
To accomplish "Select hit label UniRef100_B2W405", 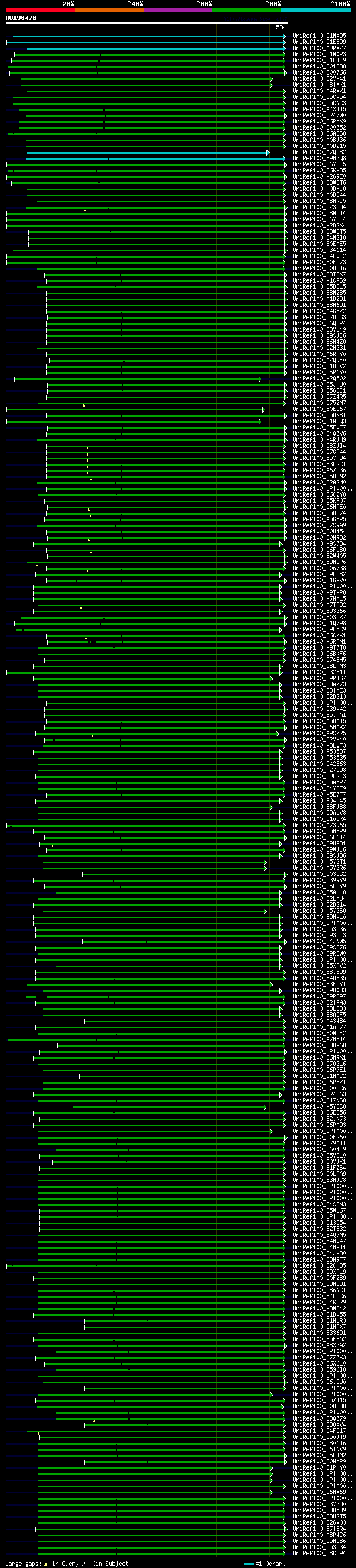I will pos(319,556).
